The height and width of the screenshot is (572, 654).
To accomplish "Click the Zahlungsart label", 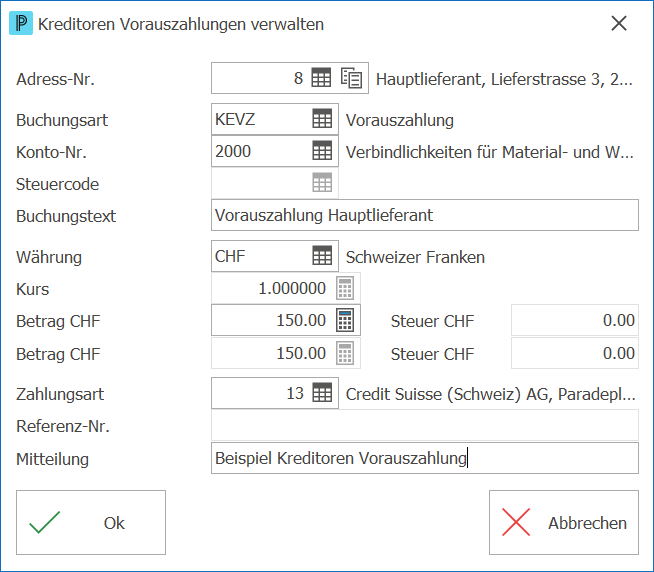I will 60,394.
